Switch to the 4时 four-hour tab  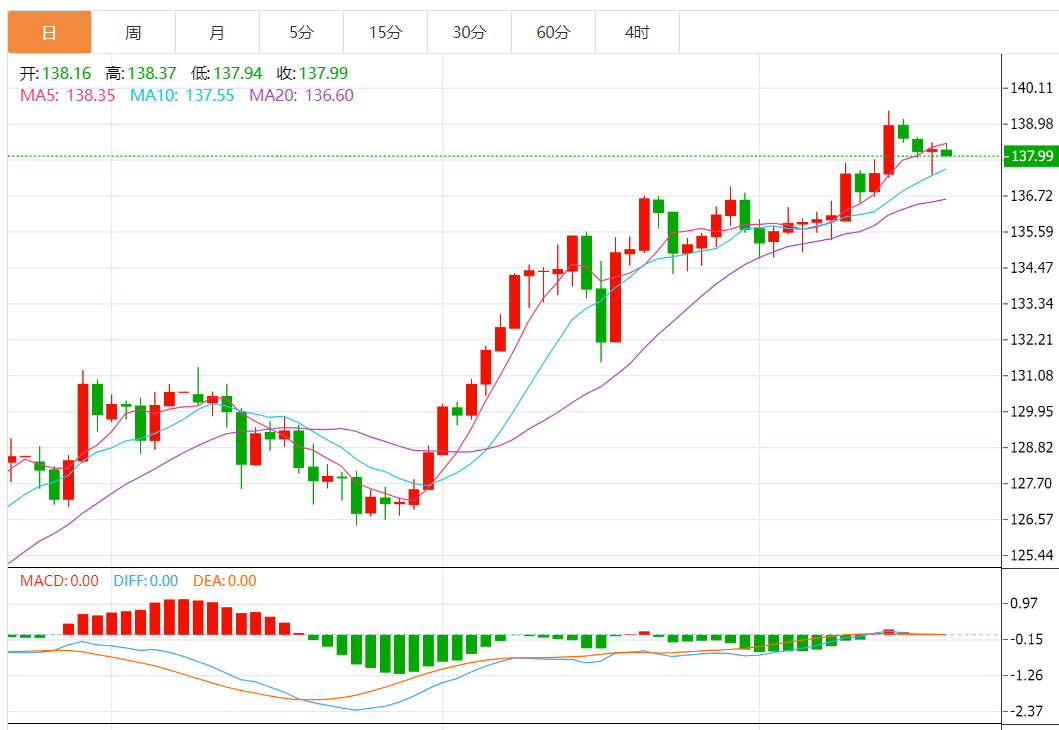(x=637, y=32)
